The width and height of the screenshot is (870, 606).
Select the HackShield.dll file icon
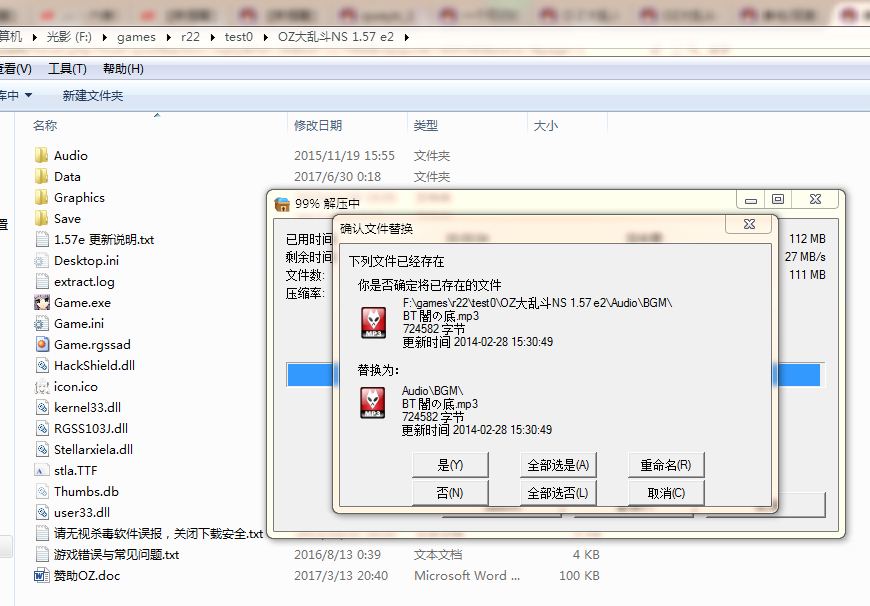[42, 366]
